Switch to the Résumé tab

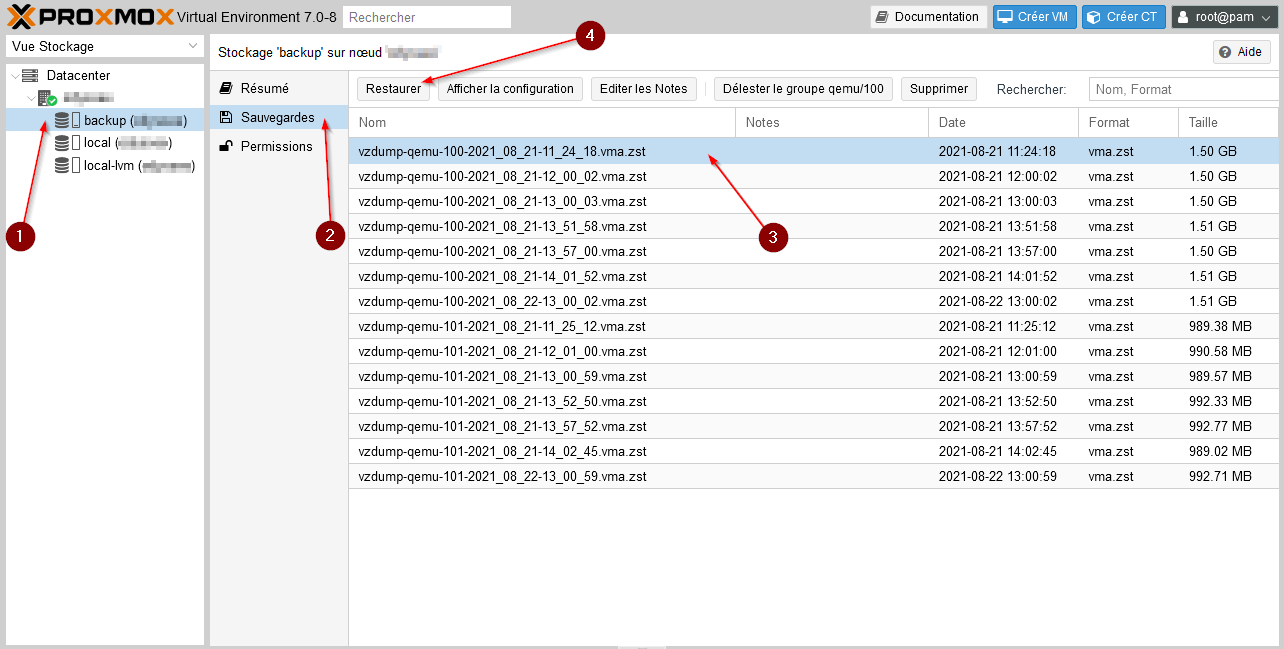pos(264,89)
